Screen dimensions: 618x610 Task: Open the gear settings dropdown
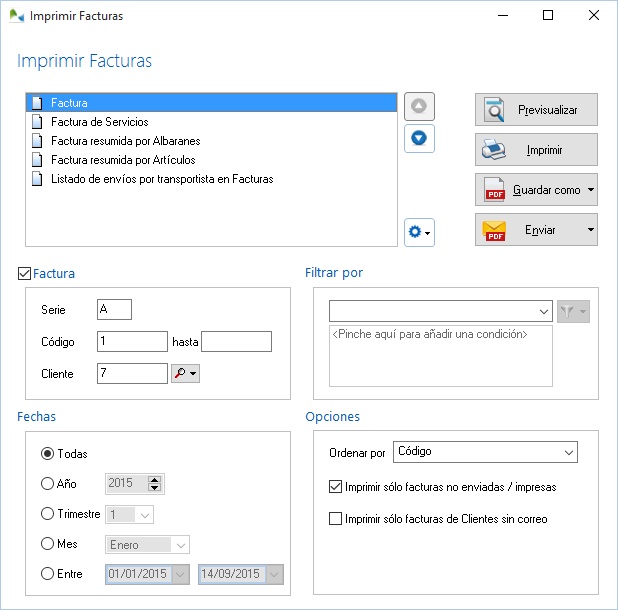click(419, 232)
